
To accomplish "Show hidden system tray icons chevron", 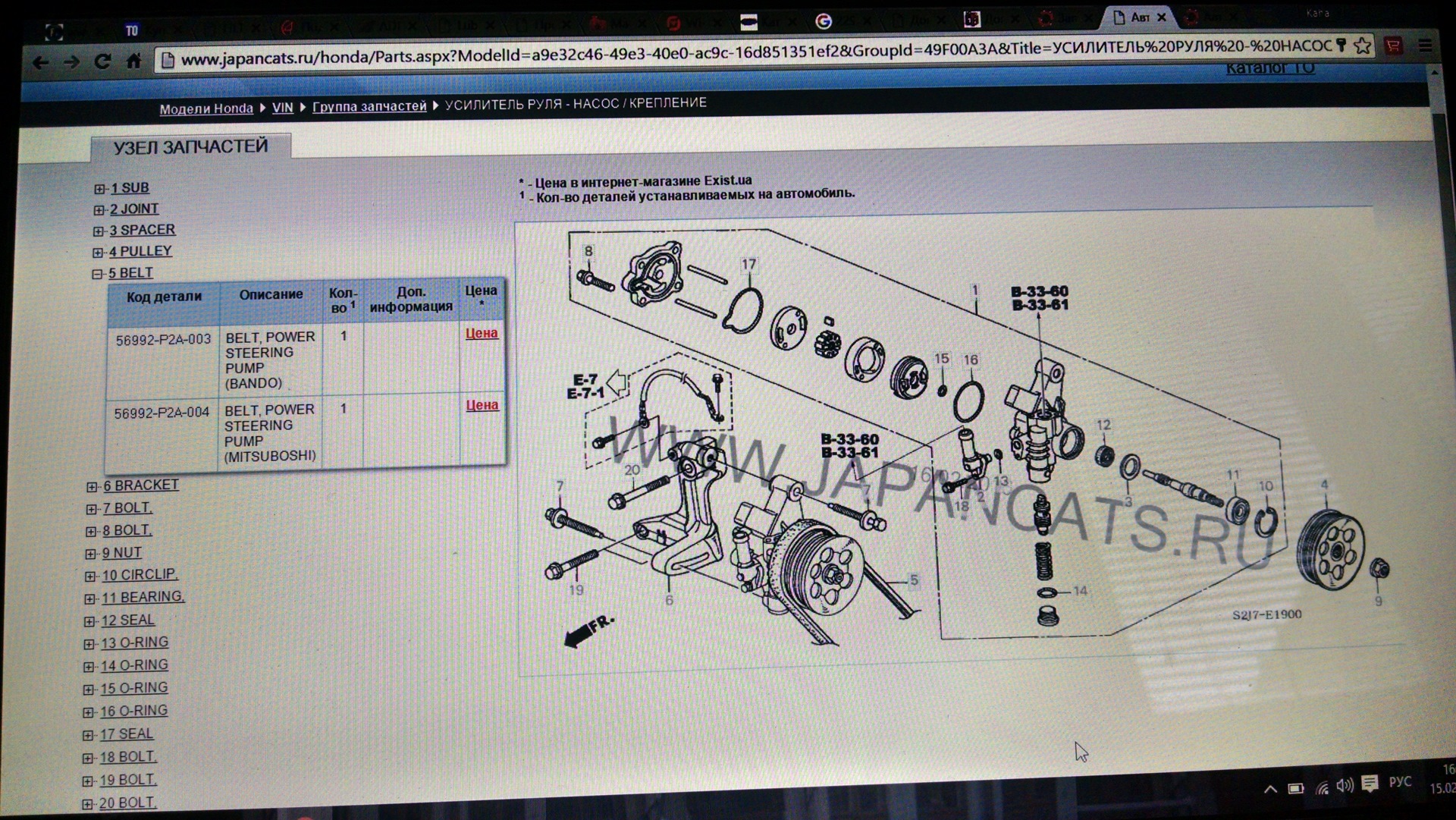I will (x=1269, y=789).
